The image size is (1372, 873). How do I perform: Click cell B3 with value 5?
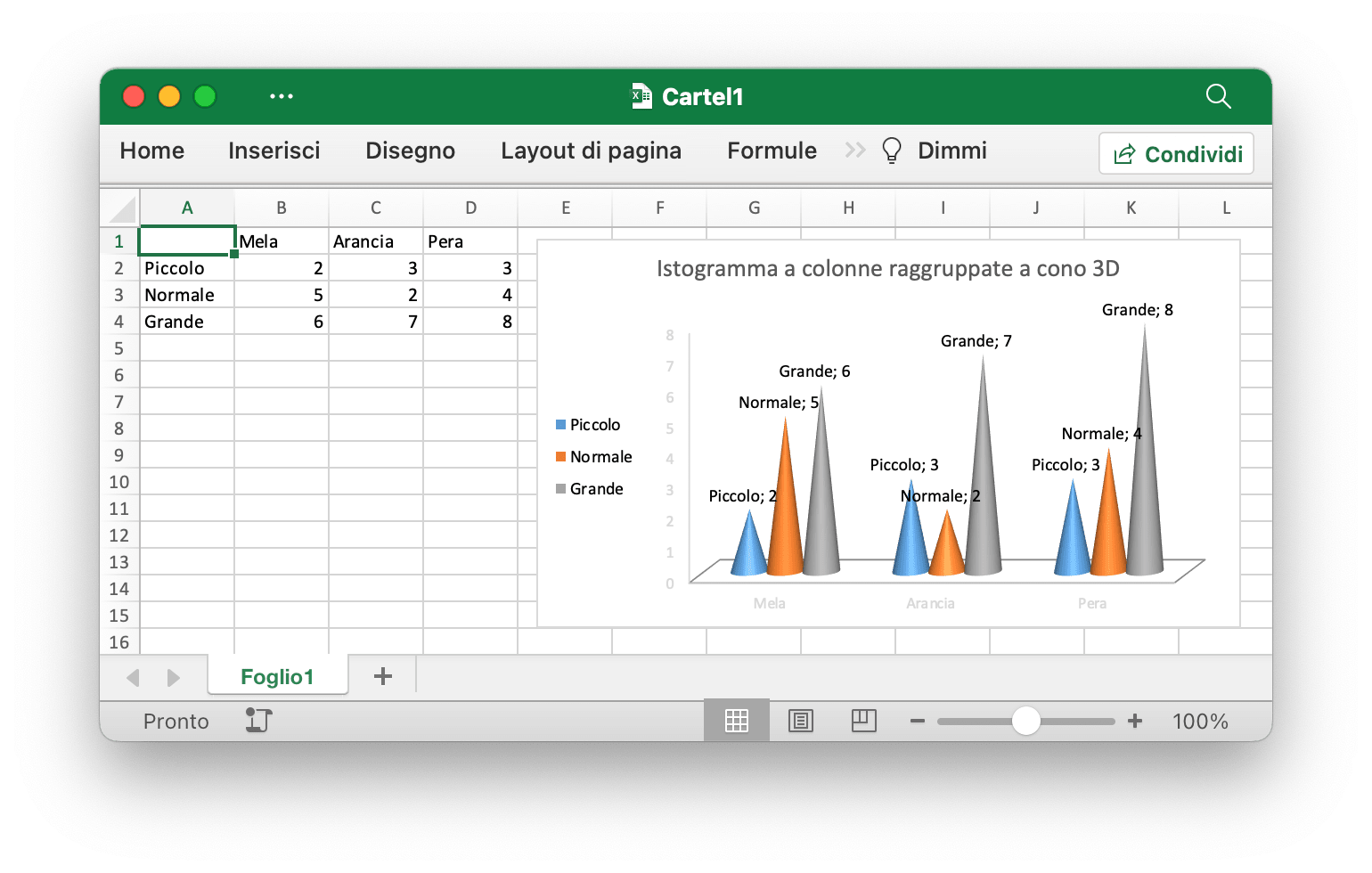click(282, 295)
